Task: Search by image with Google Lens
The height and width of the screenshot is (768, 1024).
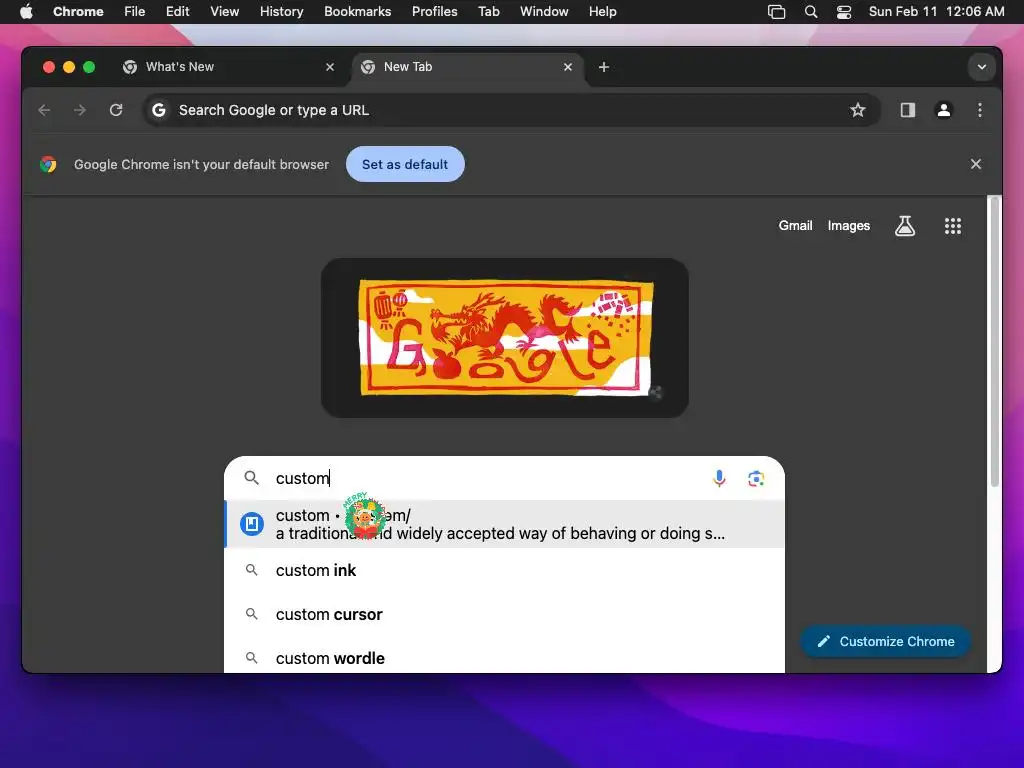Action: 756,479
